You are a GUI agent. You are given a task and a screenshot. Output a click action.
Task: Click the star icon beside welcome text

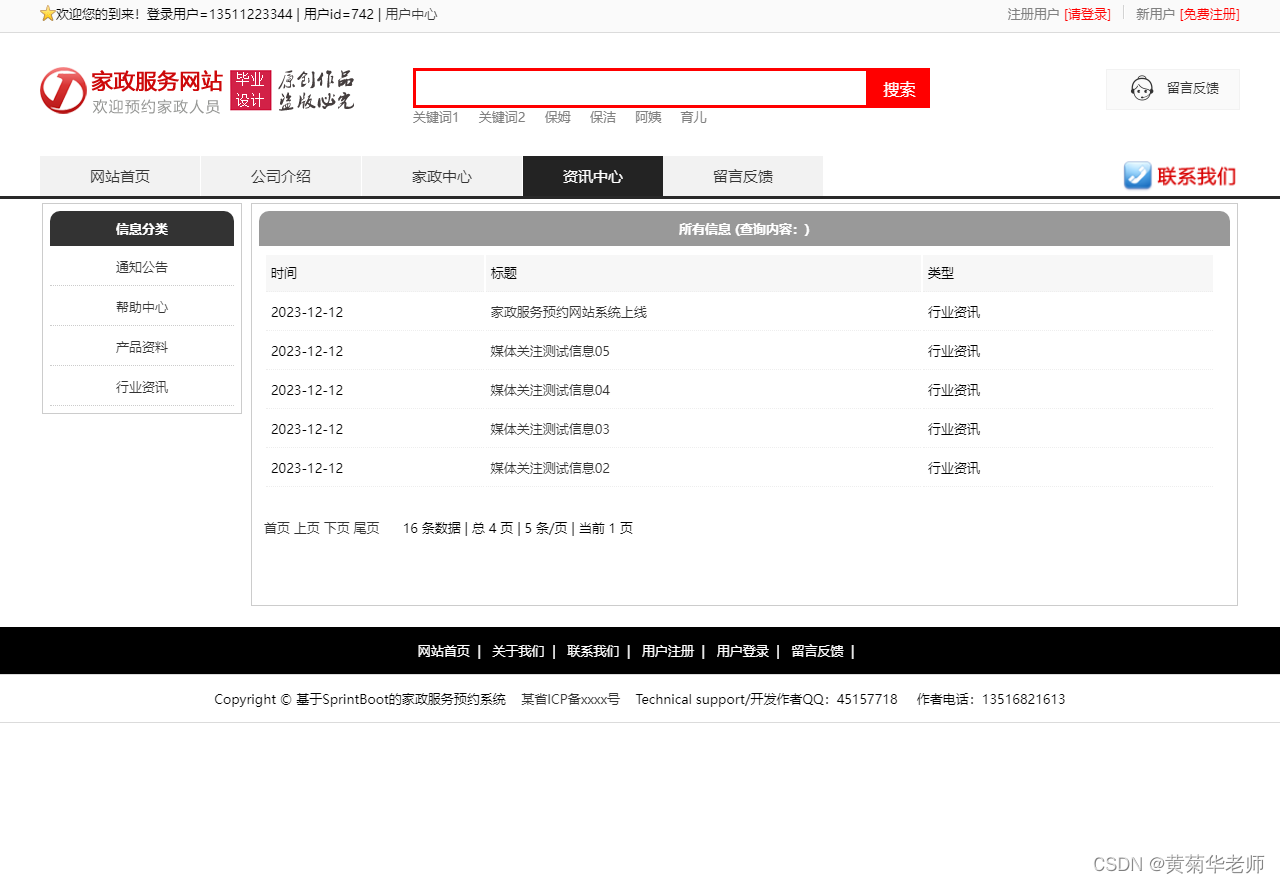click(x=47, y=14)
